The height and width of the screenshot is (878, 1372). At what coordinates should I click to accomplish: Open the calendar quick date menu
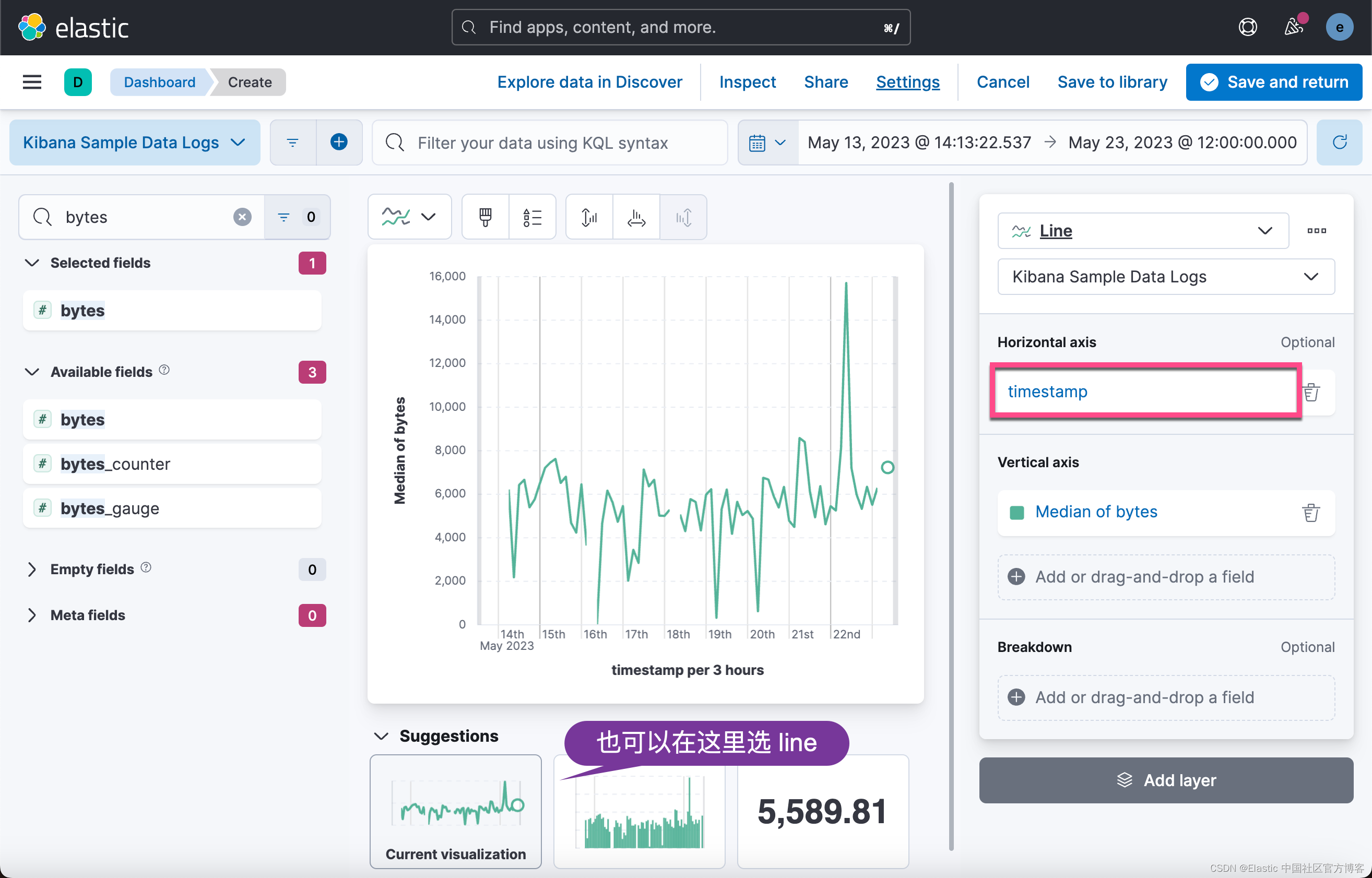767,143
